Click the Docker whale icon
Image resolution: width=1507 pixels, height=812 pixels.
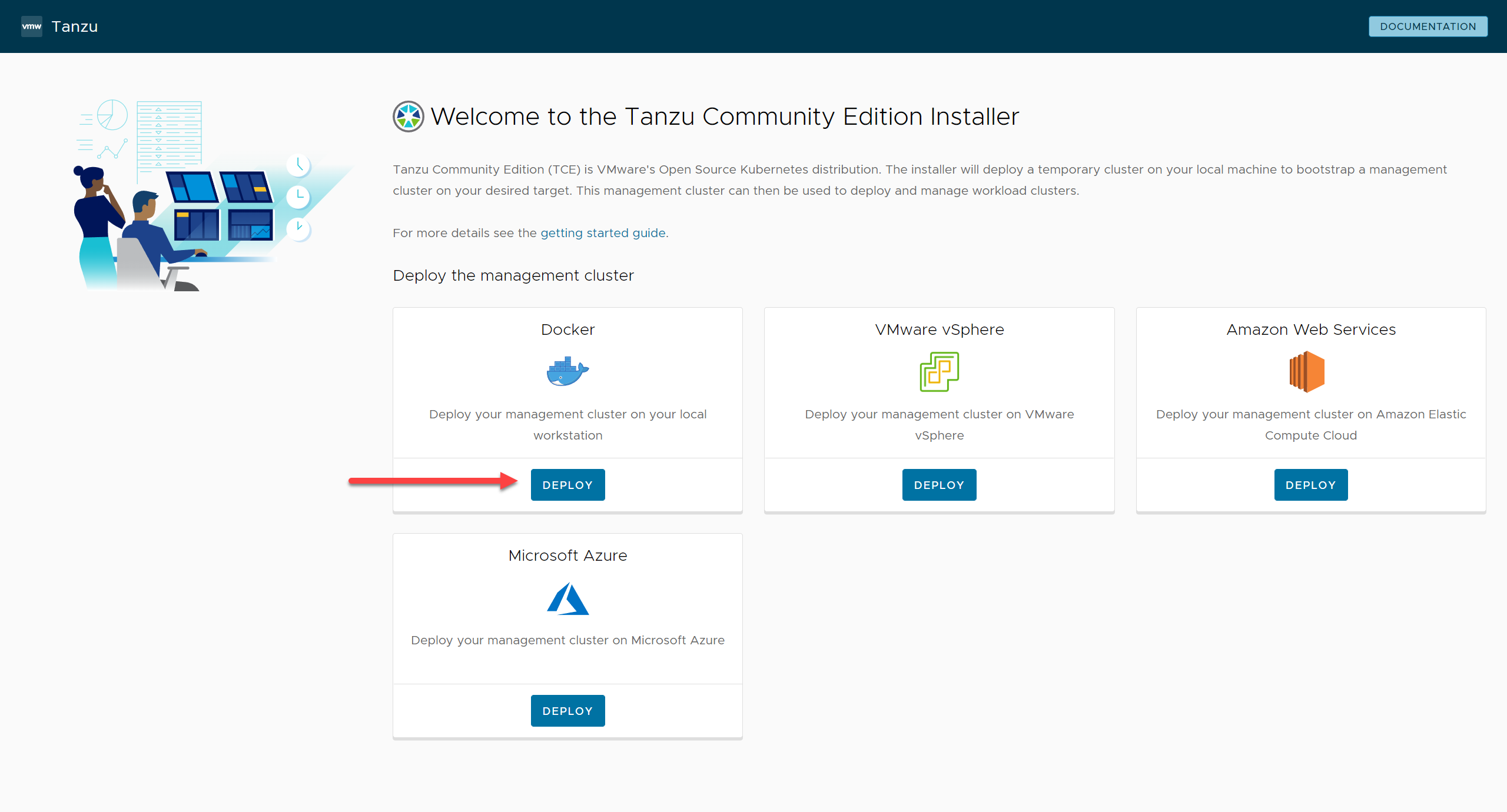[567, 371]
